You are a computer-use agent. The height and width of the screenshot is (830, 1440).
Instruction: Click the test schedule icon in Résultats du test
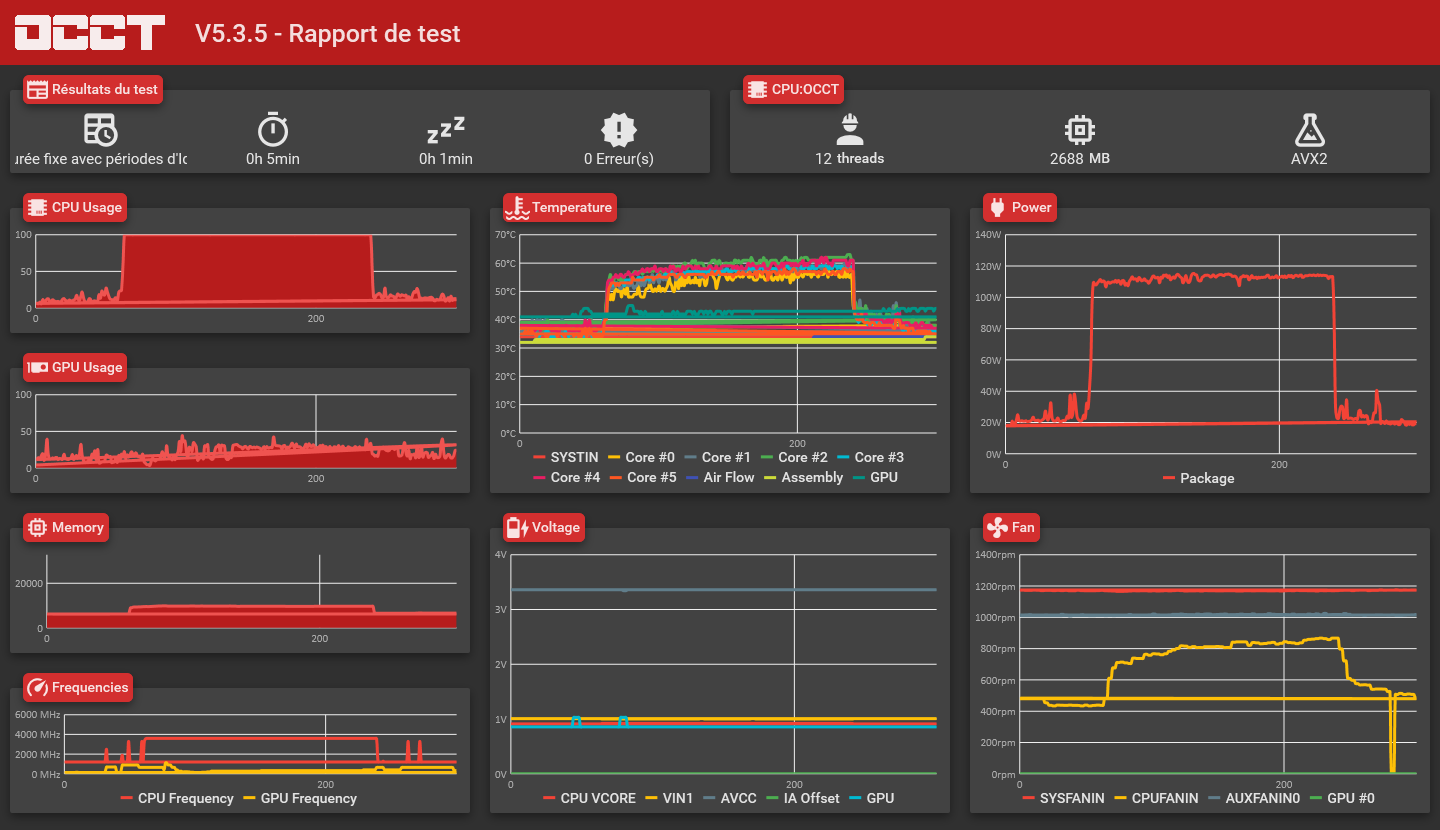click(x=100, y=130)
